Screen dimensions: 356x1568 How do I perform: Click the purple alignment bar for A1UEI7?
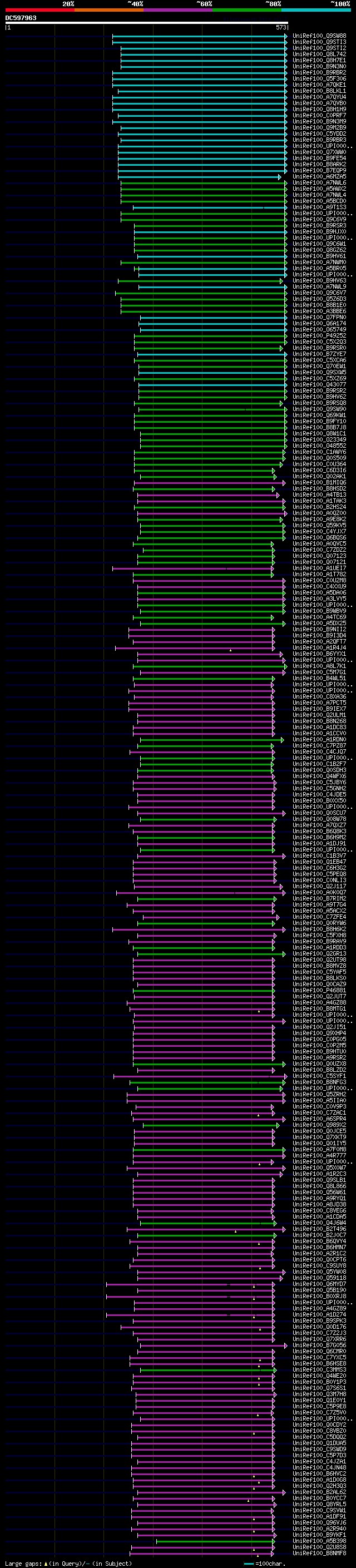click(193, 568)
